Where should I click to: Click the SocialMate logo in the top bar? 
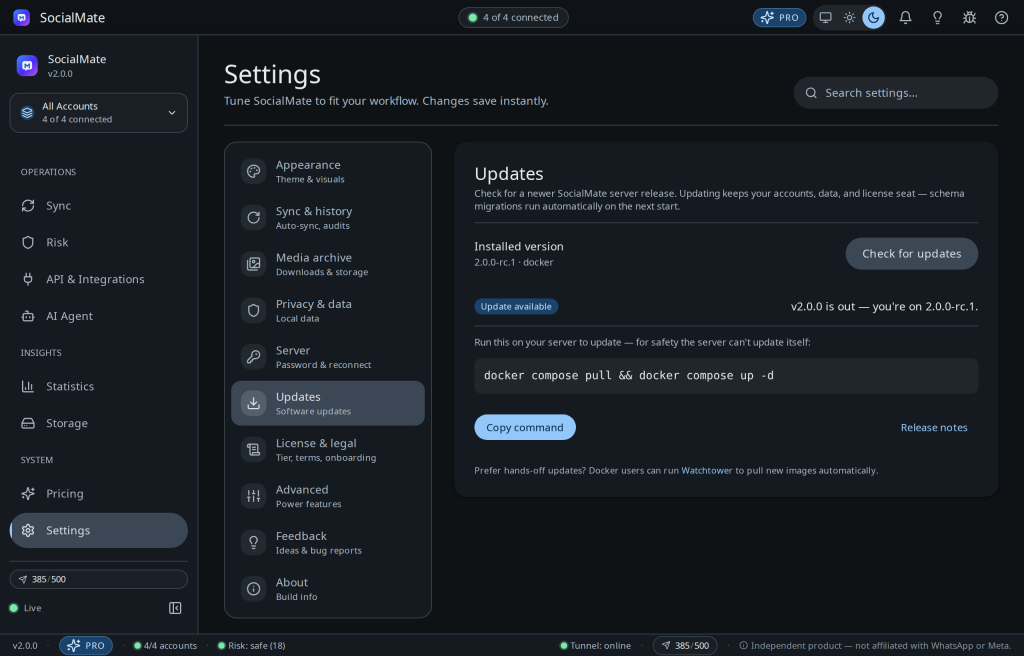point(22,18)
